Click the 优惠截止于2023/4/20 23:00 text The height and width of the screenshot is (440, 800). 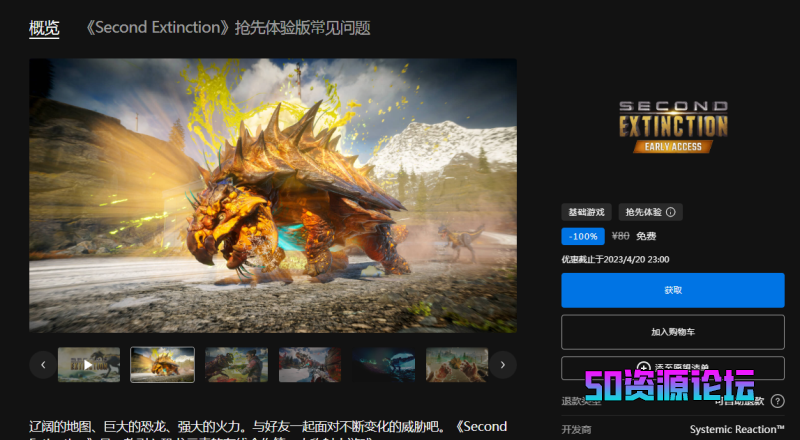[x=615, y=259]
